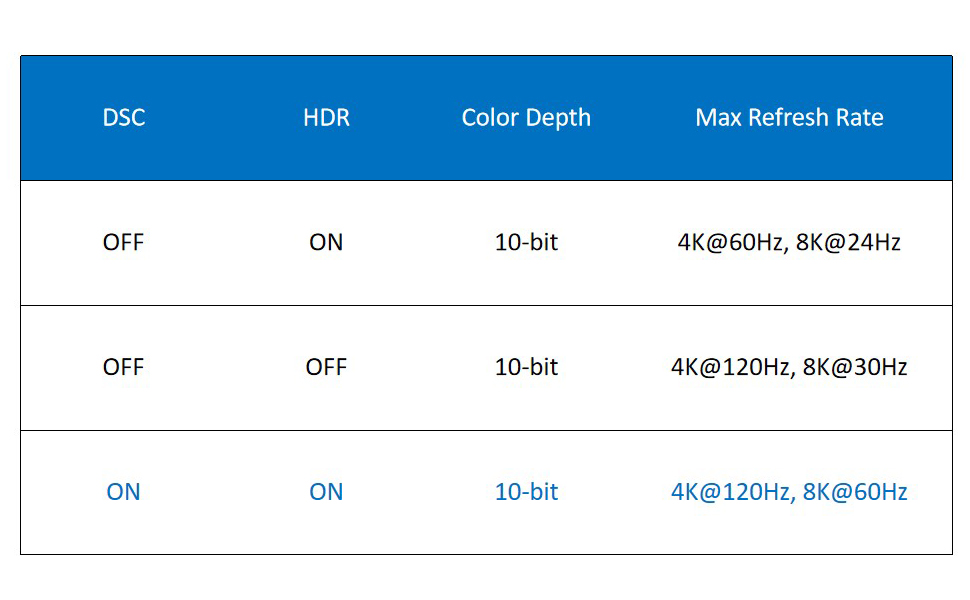This screenshot has height=600, width=970.
Task: Click the 4K@60Hz text in first row
Action: (x=732, y=243)
